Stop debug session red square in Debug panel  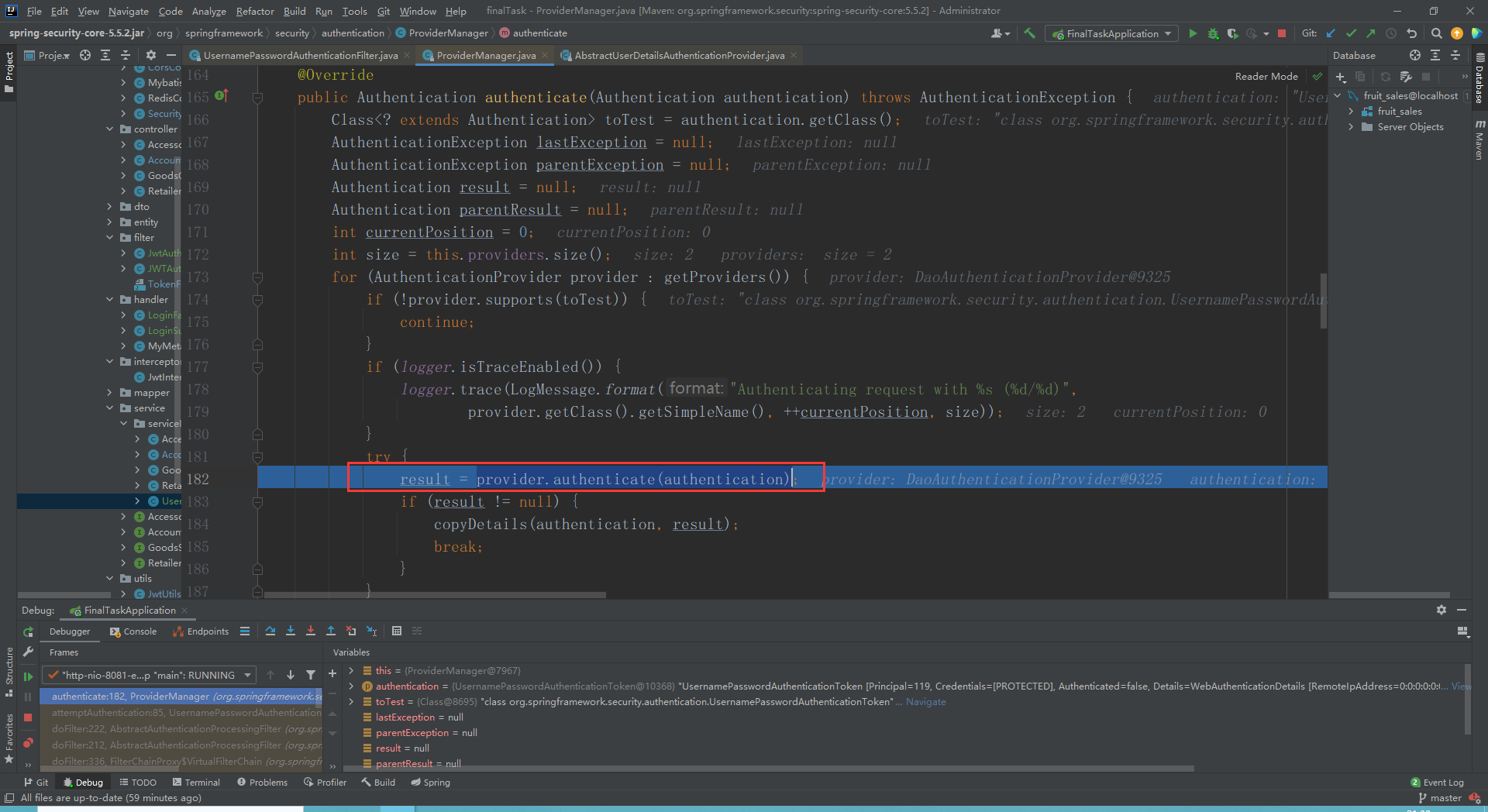(28, 717)
